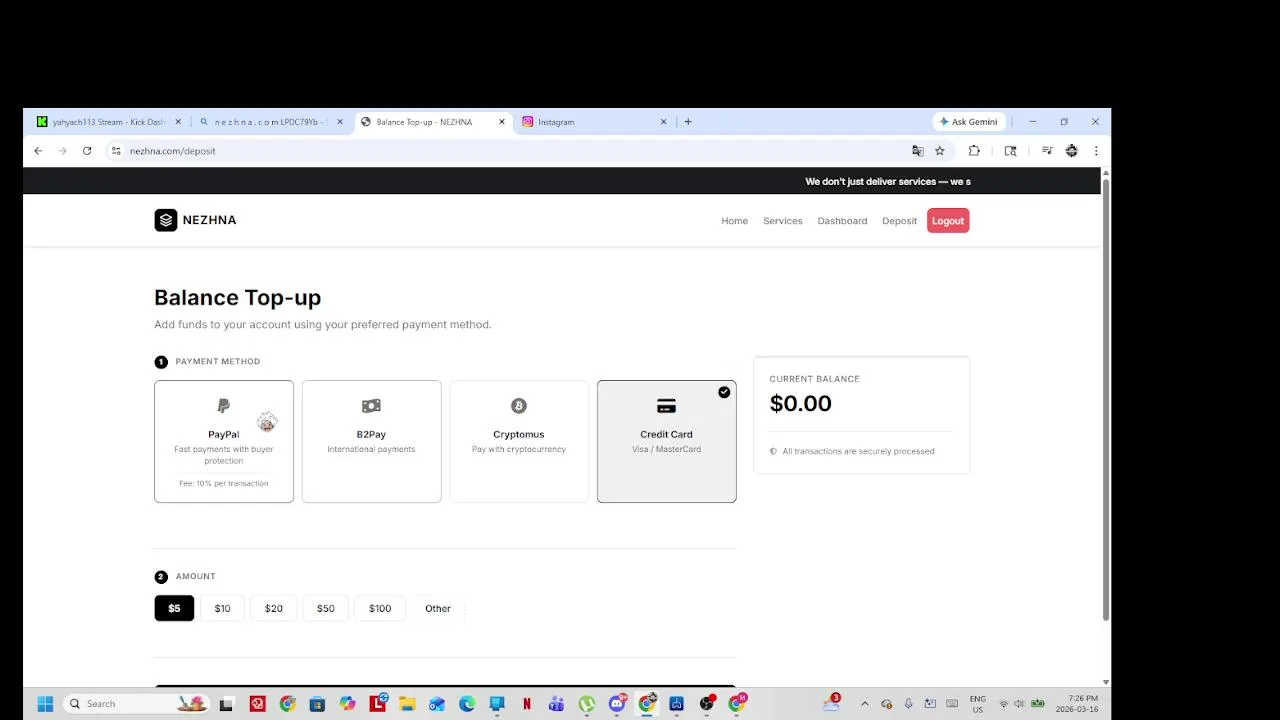Click the Google Lens search icon

click(x=1010, y=151)
